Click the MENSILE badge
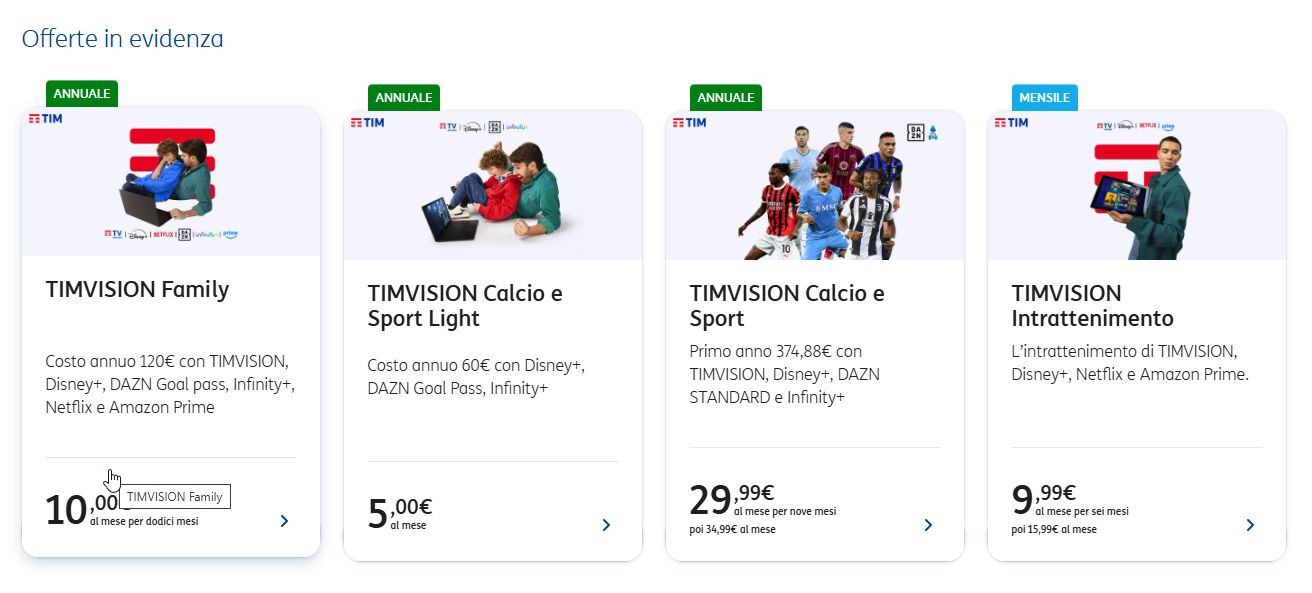 pyautogui.click(x=1042, y=98)
